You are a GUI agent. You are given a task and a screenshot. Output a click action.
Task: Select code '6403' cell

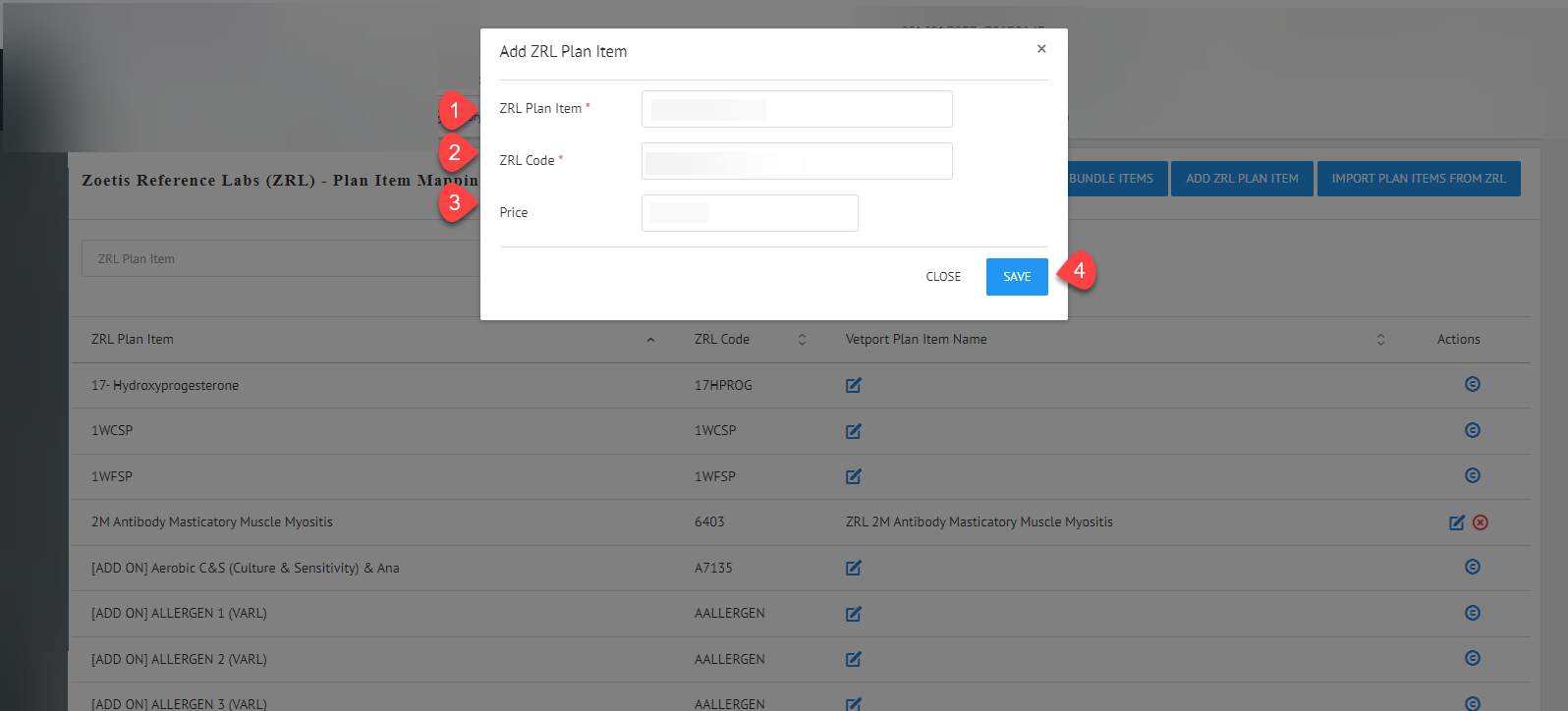click(709, 522)
